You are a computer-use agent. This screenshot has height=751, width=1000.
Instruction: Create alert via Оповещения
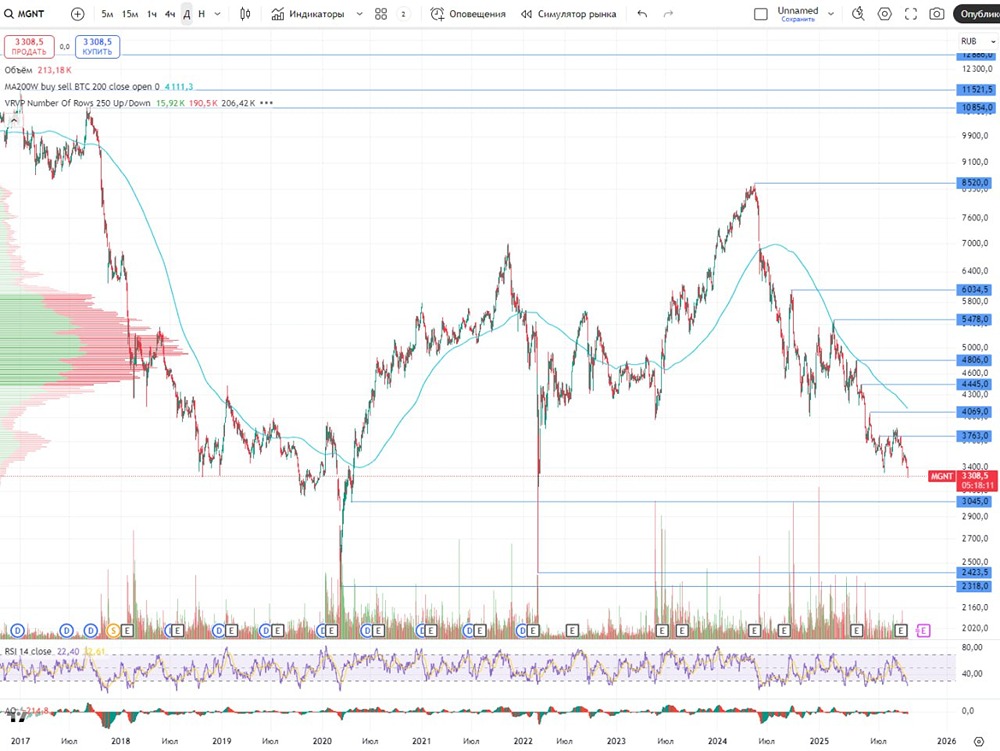pyautogui.click(x=468, y=13)
